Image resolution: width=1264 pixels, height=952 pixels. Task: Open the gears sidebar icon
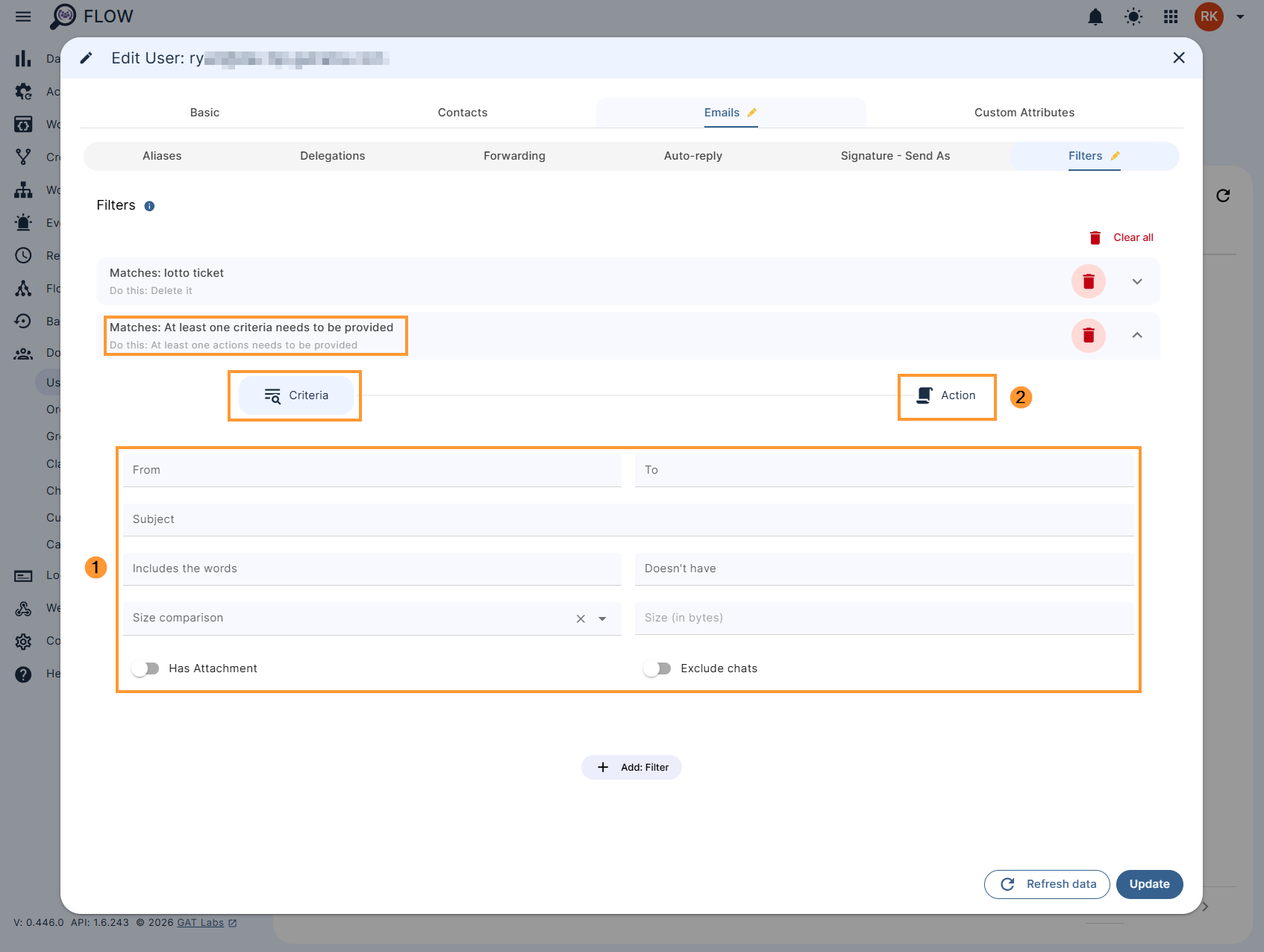[x=23, y=91]
